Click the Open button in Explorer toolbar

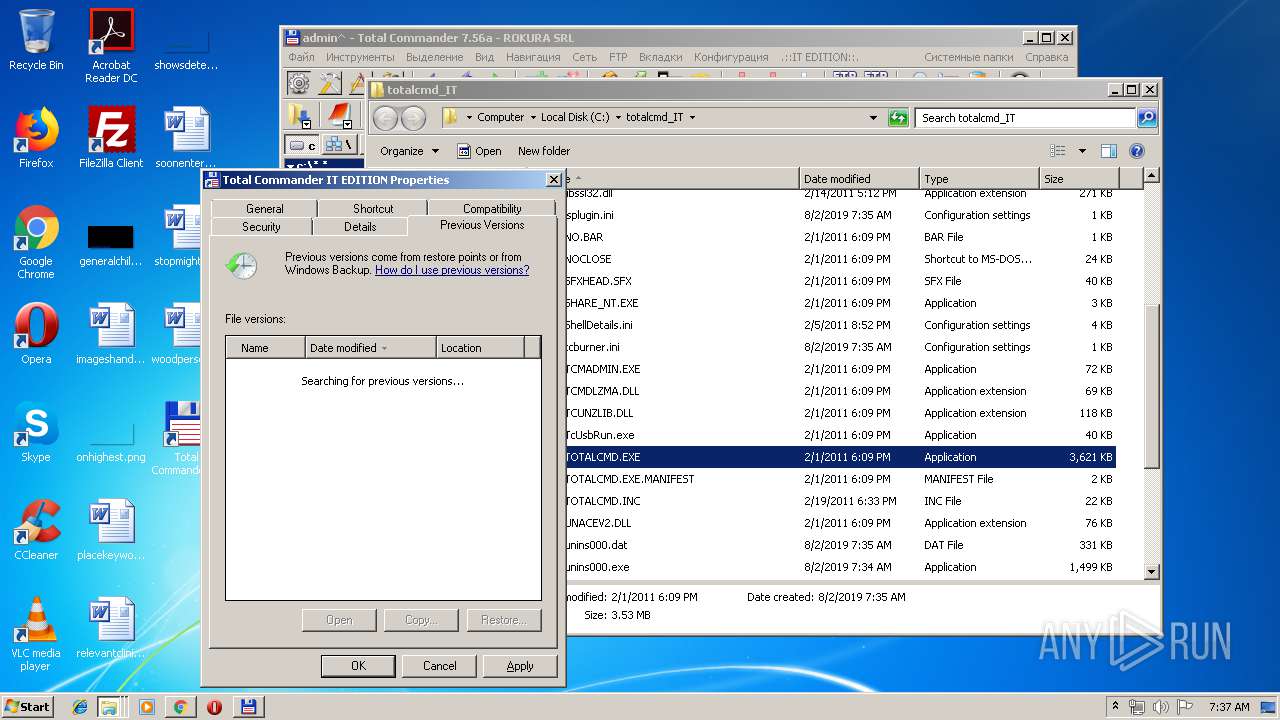[x=479, y=151]
